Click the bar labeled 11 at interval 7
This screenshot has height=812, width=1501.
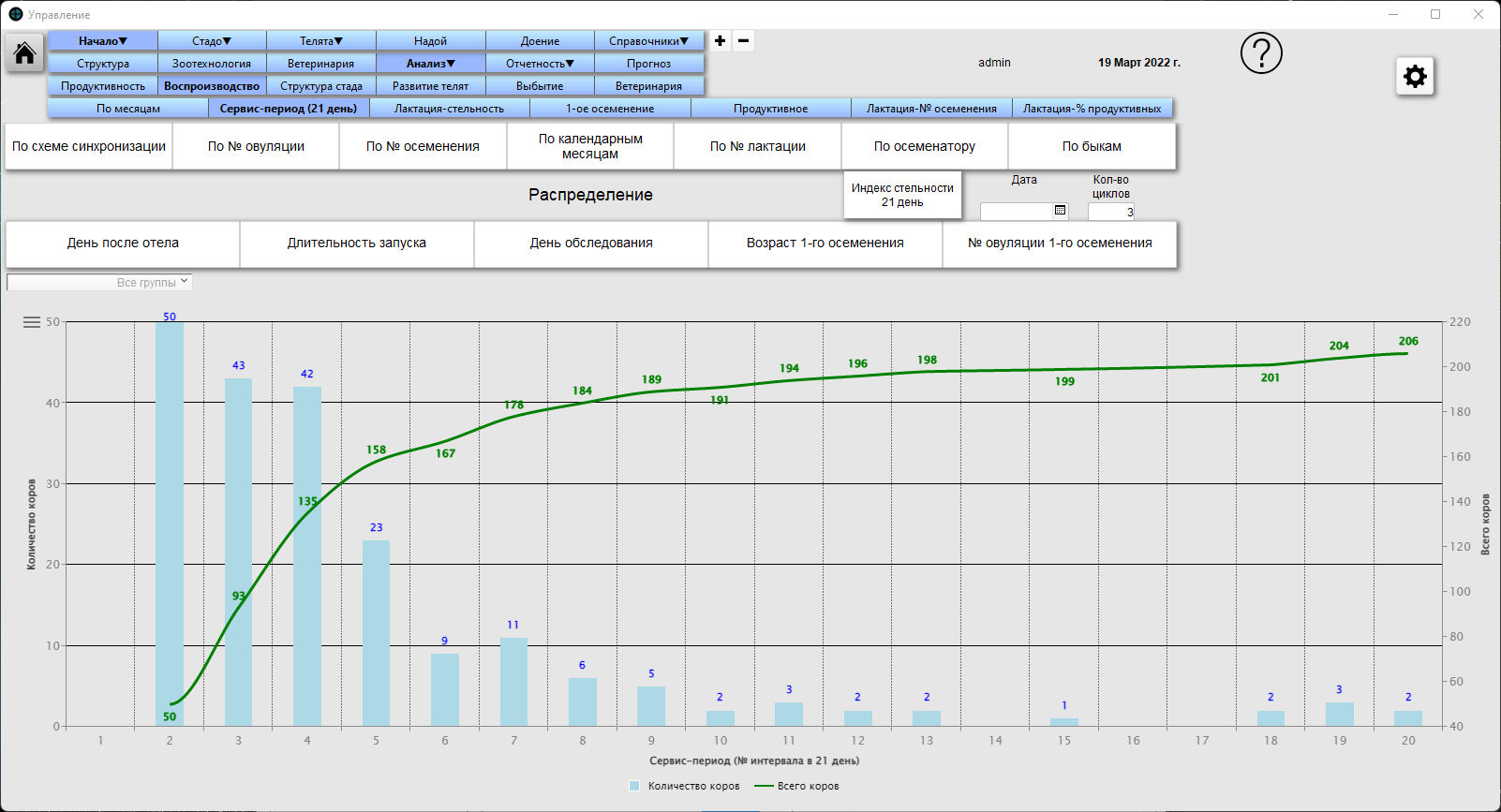click(513, 682)
